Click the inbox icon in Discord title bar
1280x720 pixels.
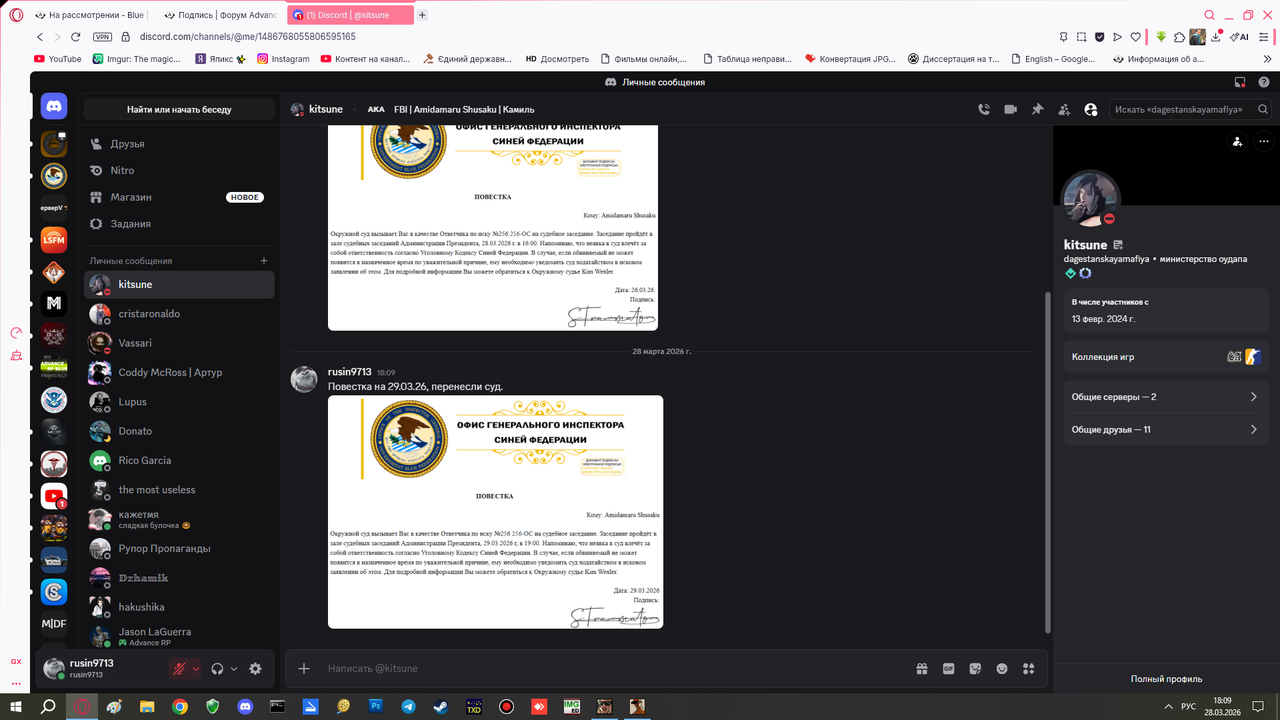point(1240,82)
